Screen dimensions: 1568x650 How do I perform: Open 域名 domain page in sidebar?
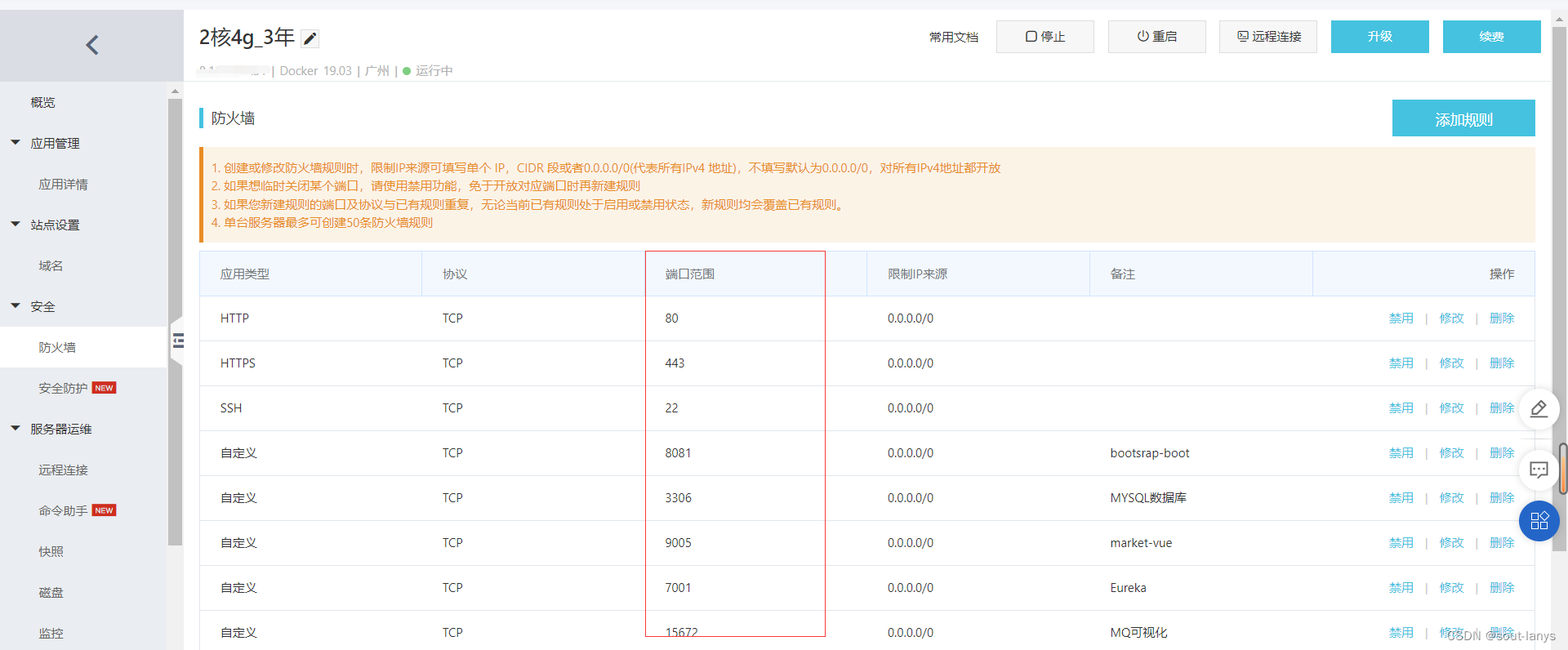pyautogui.click(x=51, y=265)
